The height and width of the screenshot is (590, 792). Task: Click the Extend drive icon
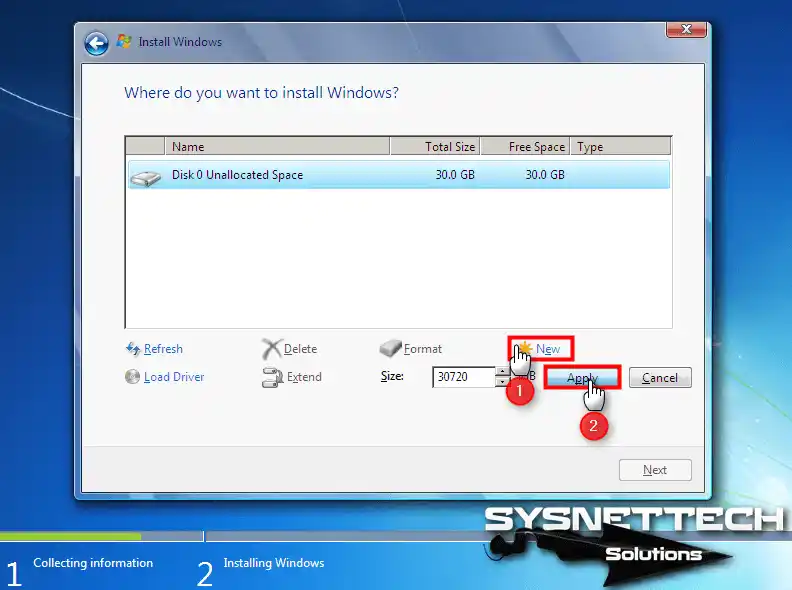(272, 377)
